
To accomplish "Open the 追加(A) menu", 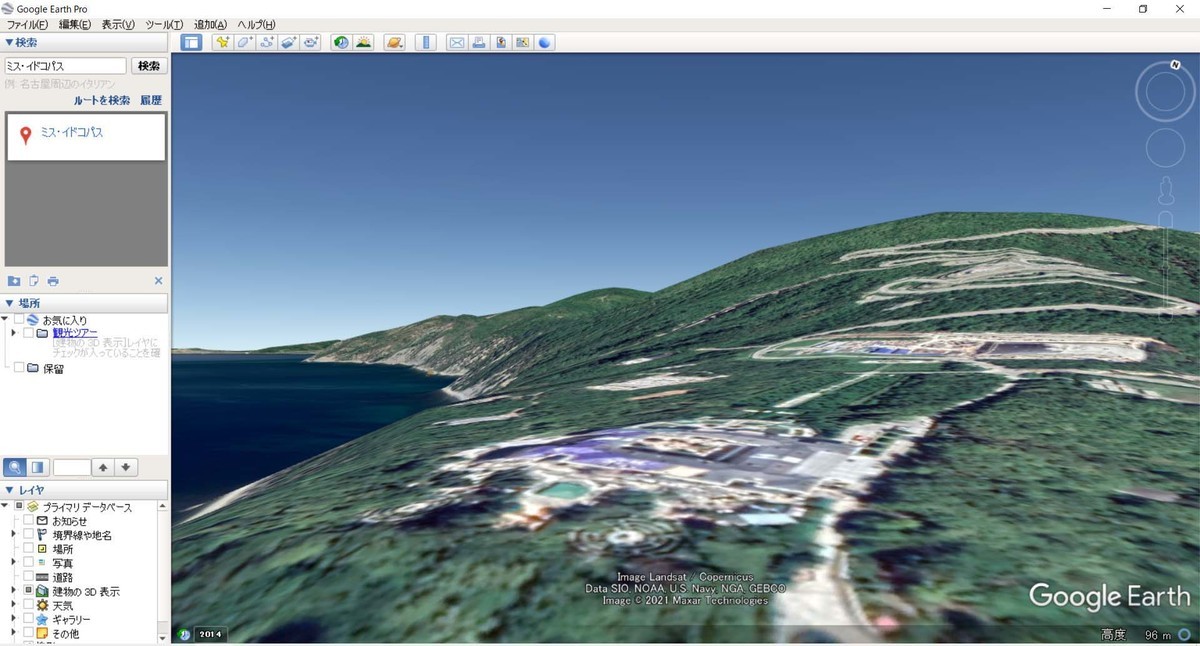I will tap(210, 24).
